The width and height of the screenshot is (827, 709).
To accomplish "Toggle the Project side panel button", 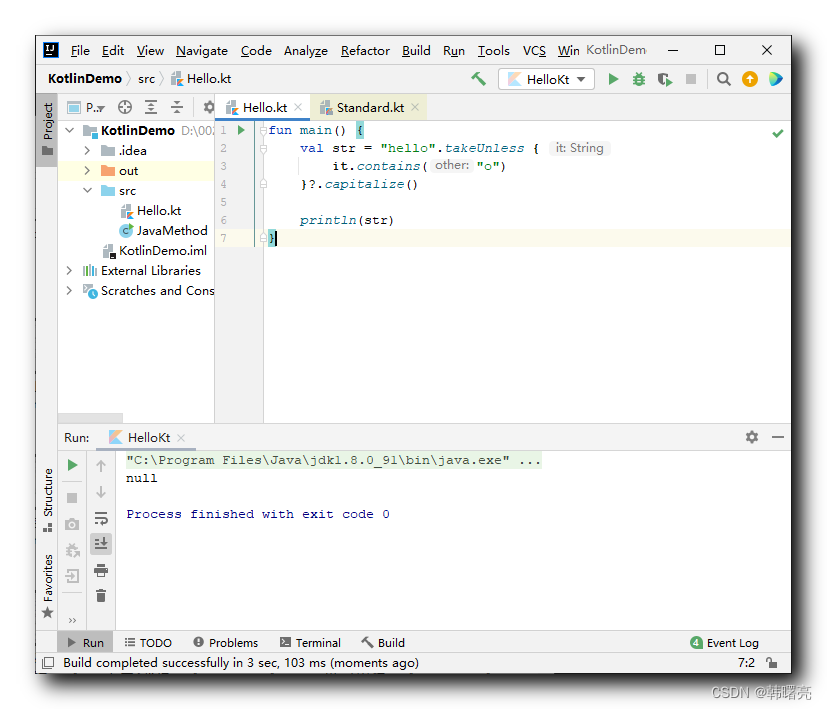I will 47,129.
